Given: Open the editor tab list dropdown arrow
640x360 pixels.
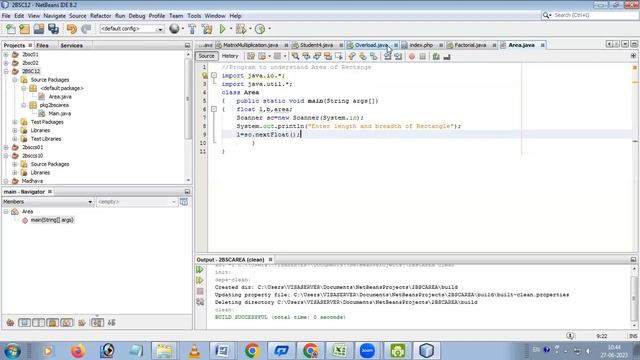Looking at the screenshot, I should [x=625, y=44].
